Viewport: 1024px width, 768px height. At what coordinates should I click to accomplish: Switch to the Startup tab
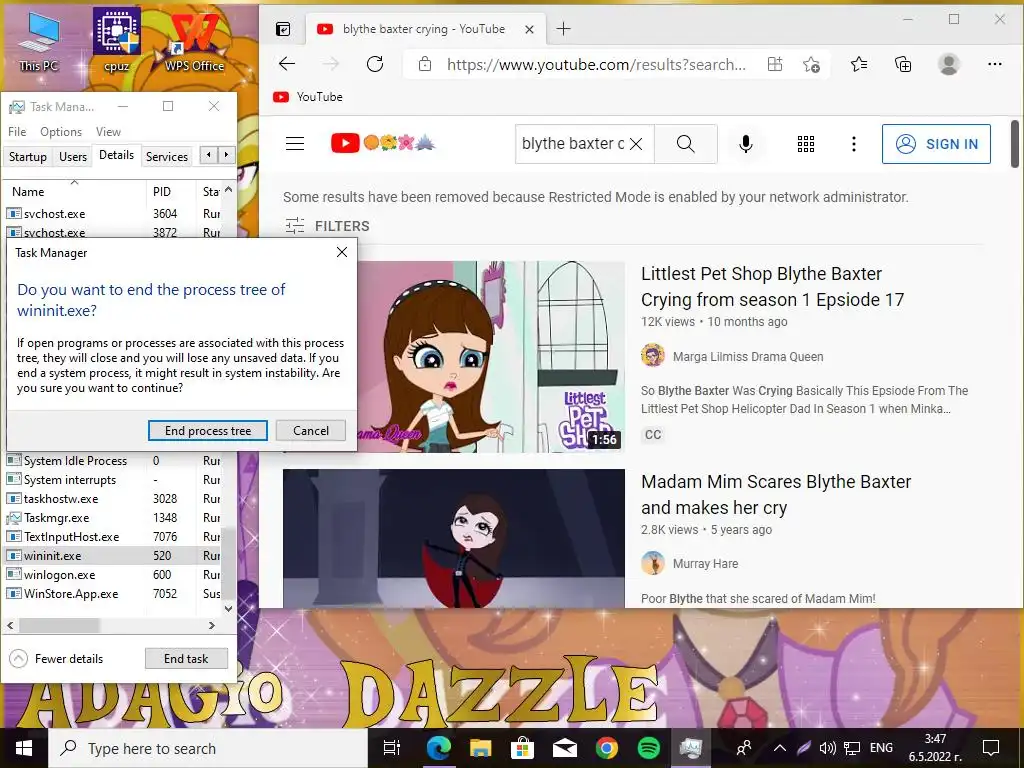tap(27, 157)
